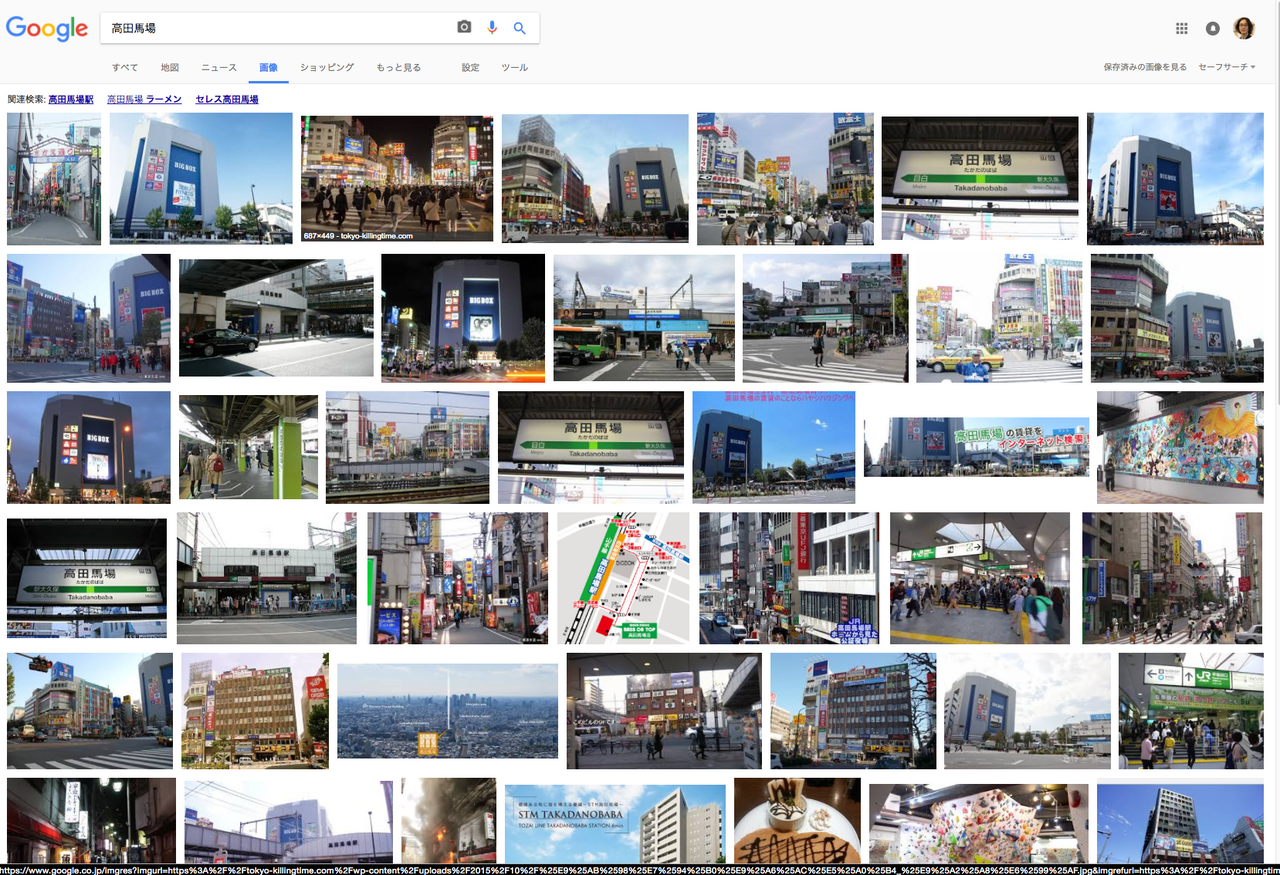Image resolution: width=1280 pixels, height=875 pixels.
Task: Open the crowded station concourse thumbnail
Action: point(980,578)
